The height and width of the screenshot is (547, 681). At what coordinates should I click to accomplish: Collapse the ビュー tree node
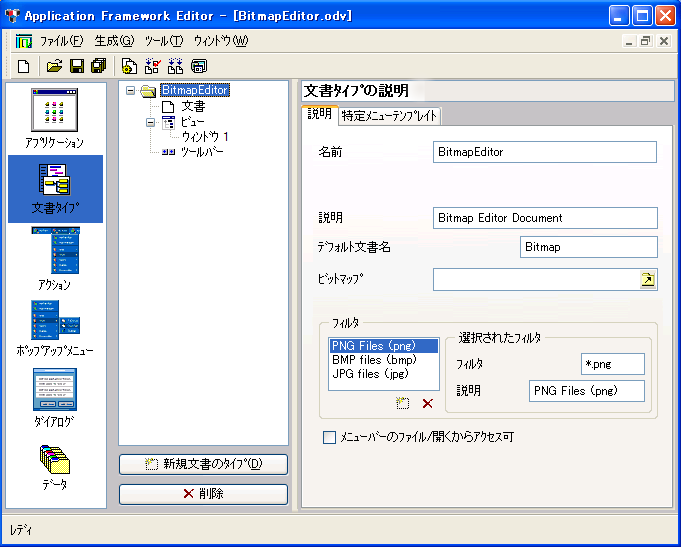click(151, 122)
